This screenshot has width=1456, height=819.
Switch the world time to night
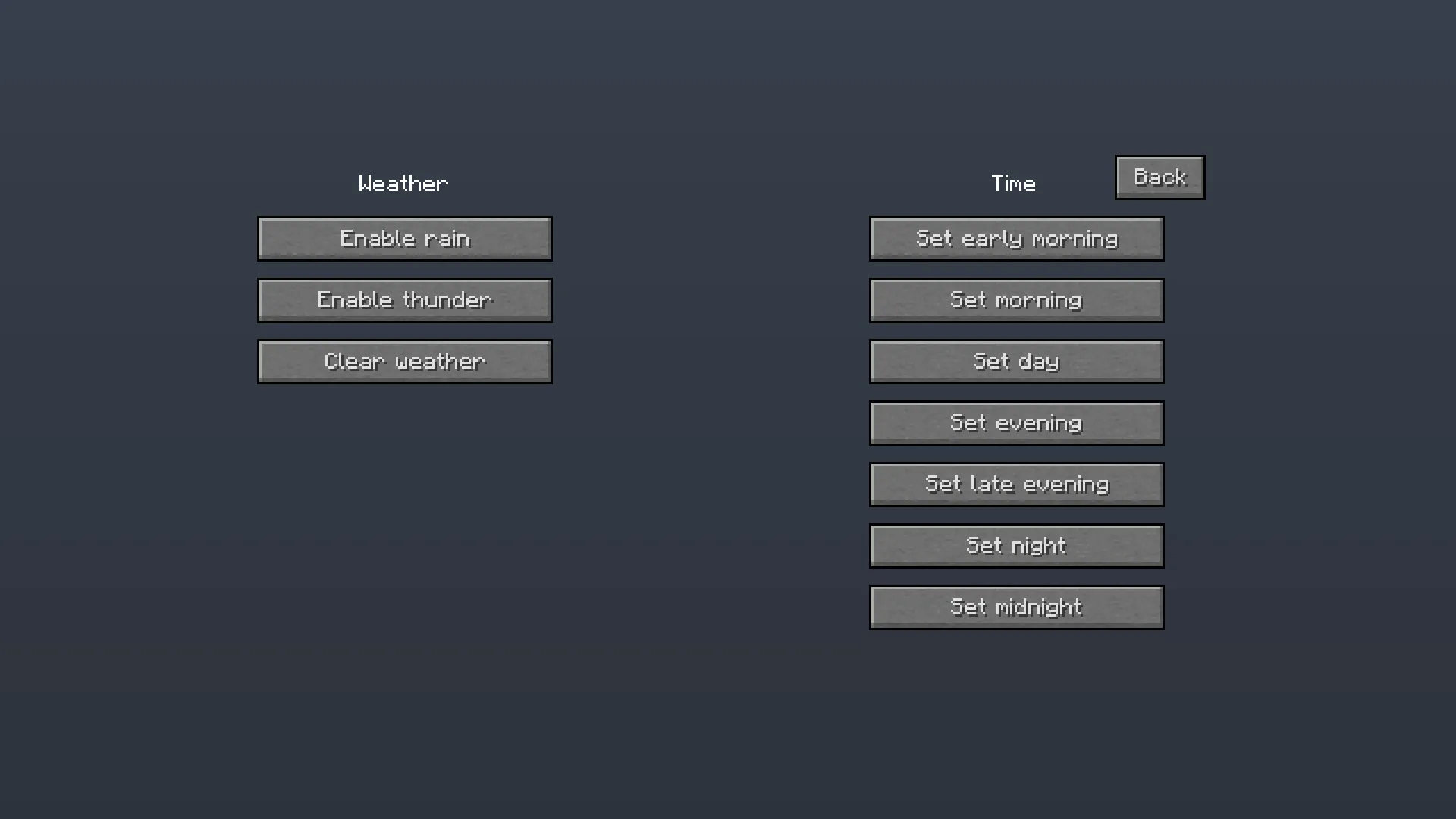[x=1016, y=545]
